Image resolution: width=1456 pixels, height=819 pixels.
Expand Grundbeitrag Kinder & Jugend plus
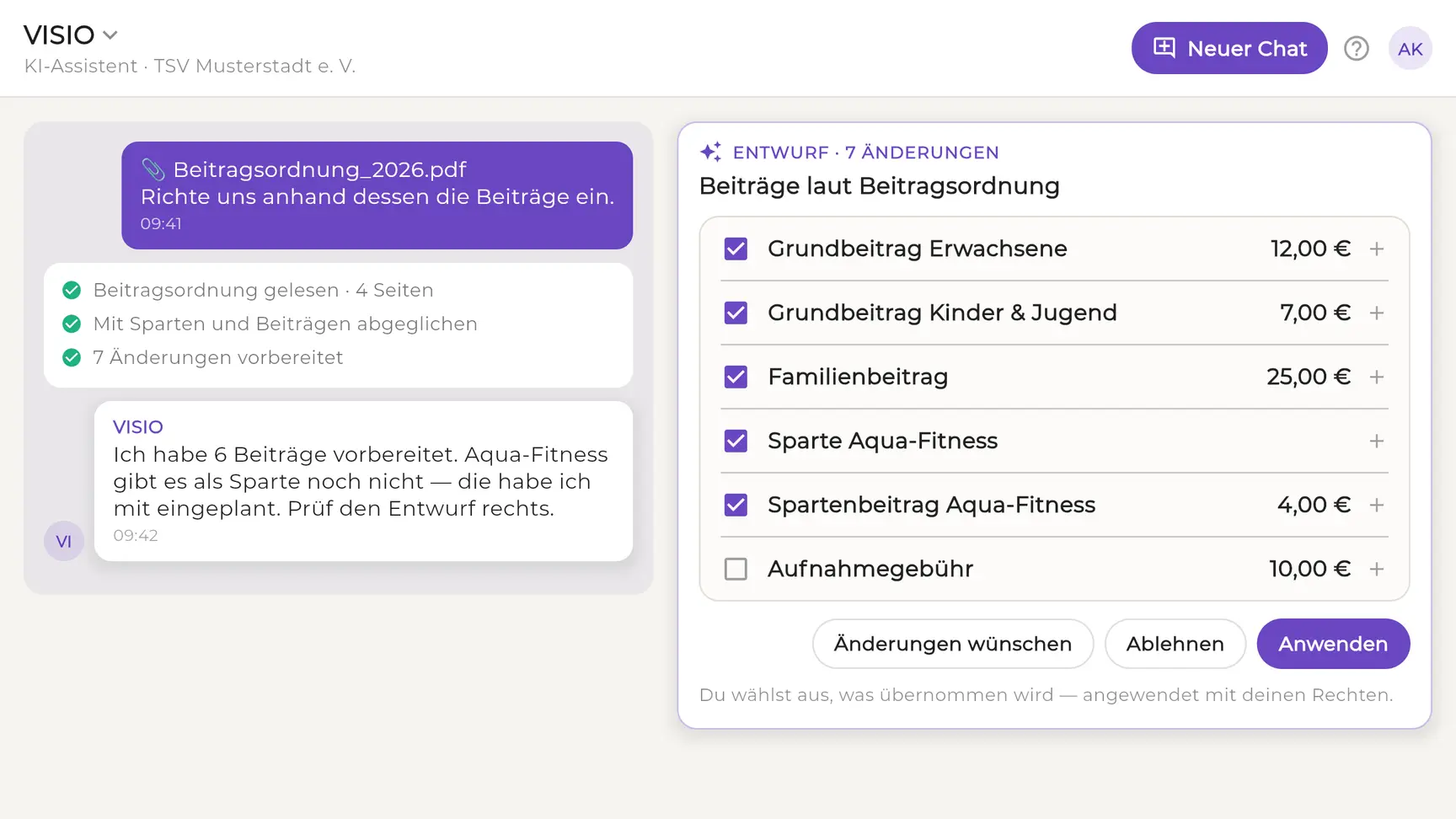click(1377, 313)
